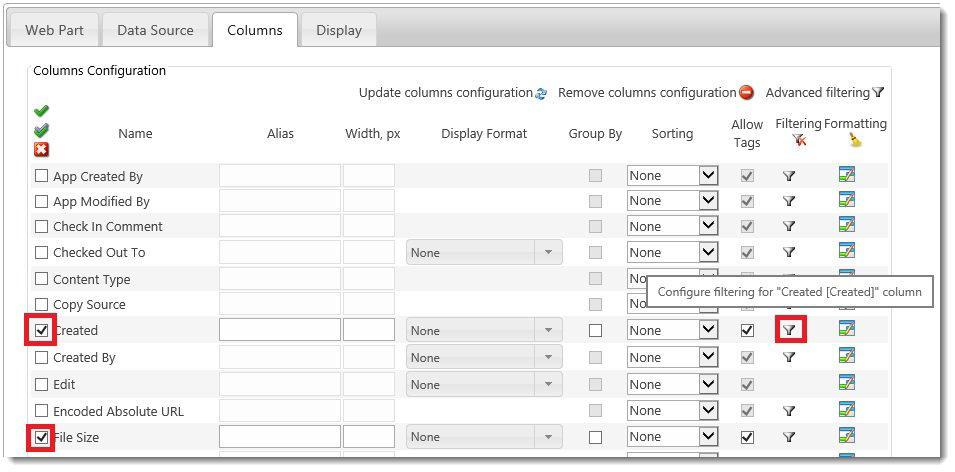Click green check mark select-all icon
The width and height of the screenshot is (955, 472).
click(x=41, y=111)
